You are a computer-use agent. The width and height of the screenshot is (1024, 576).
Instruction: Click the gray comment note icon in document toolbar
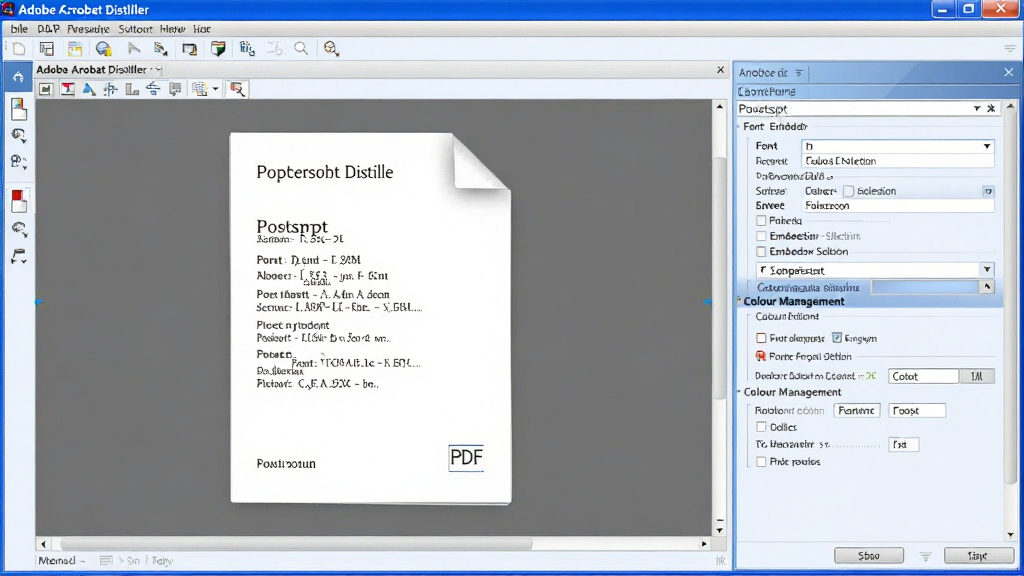[x=174, y=89]
